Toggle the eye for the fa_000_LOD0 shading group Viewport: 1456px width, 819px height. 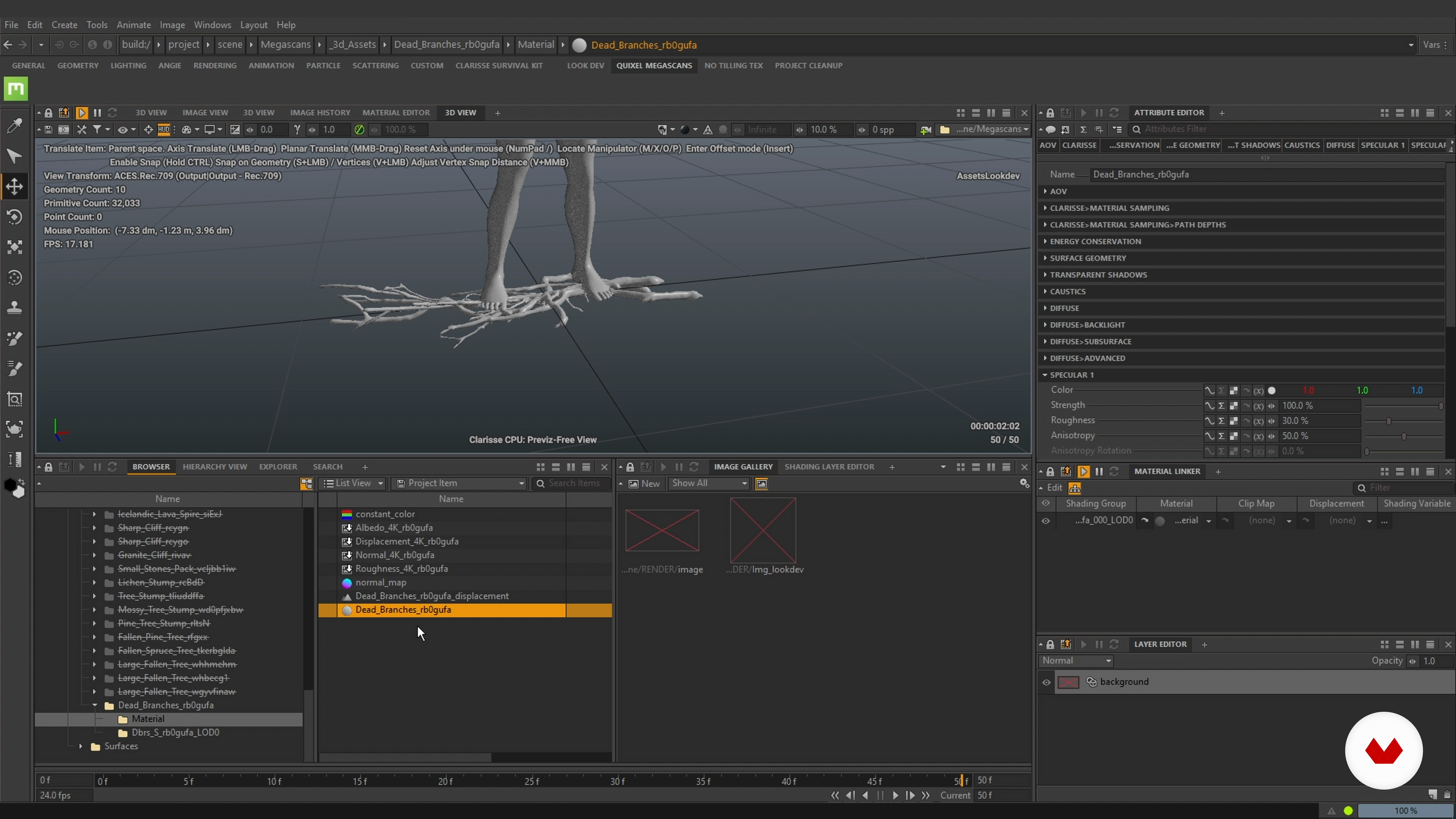[x=1046, y=521]
